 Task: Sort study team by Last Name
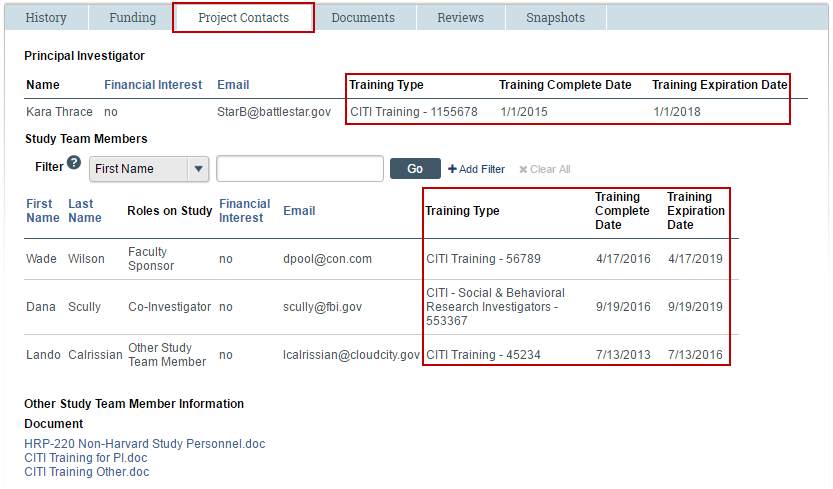coord(84,211)
